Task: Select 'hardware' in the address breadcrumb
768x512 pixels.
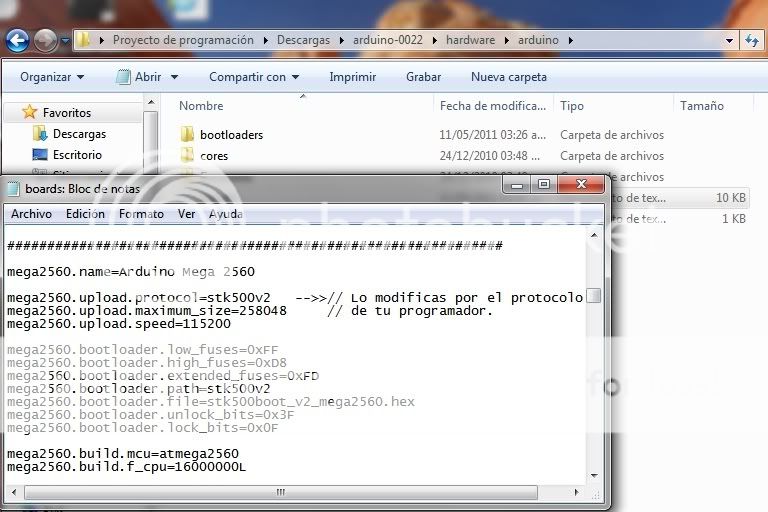Action: point(470,40)
